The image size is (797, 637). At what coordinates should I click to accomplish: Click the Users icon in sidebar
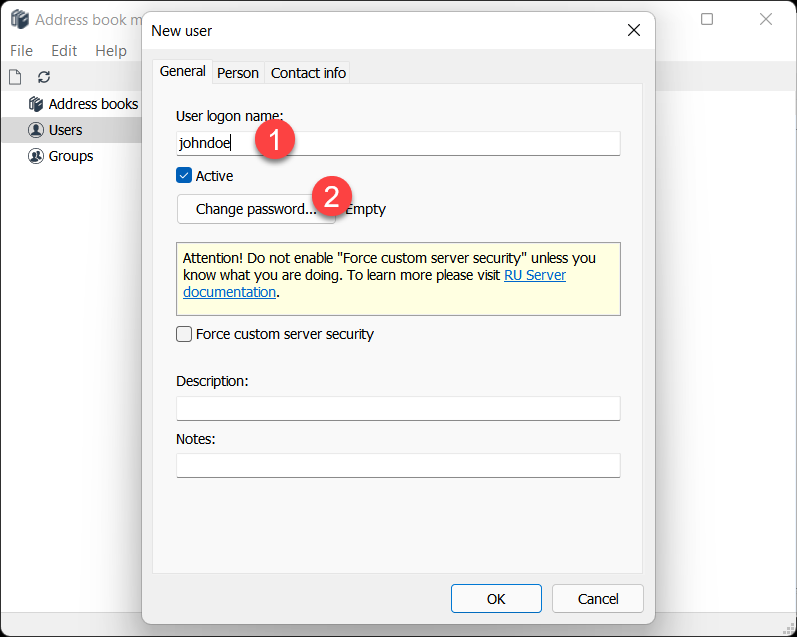click(36, 130)
